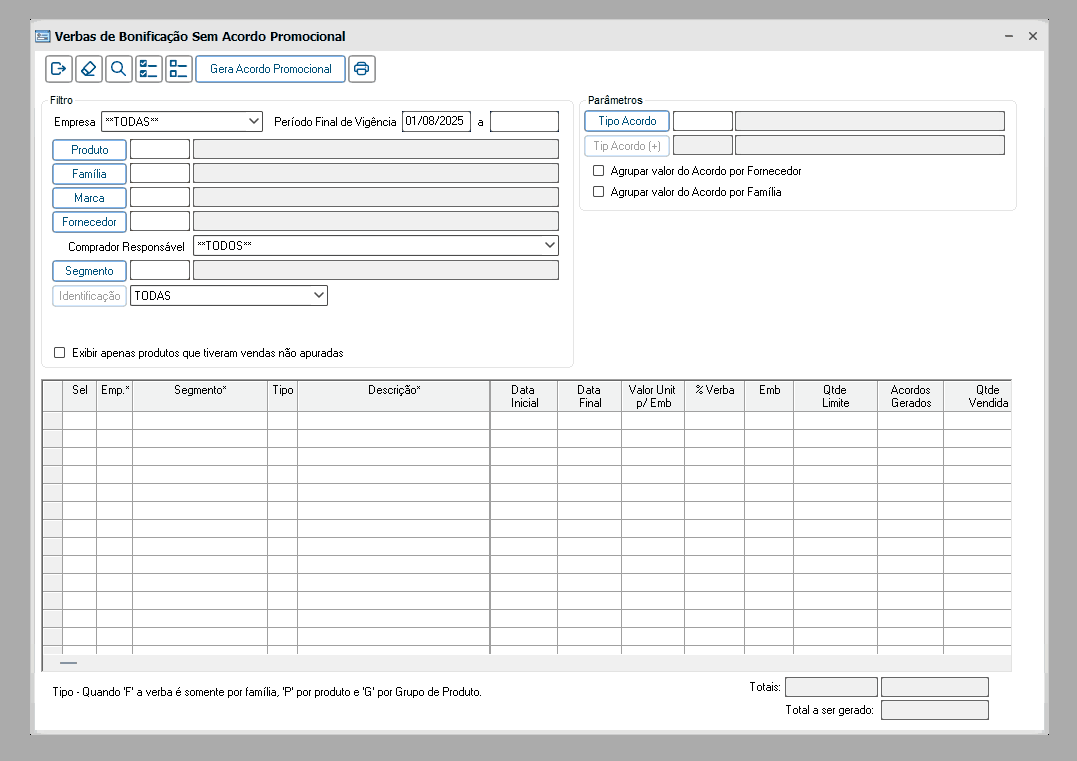Click the exit door icon in toolbar
Image resolution: width=1077 pixels, height=761 pixels.
point(59,69)
